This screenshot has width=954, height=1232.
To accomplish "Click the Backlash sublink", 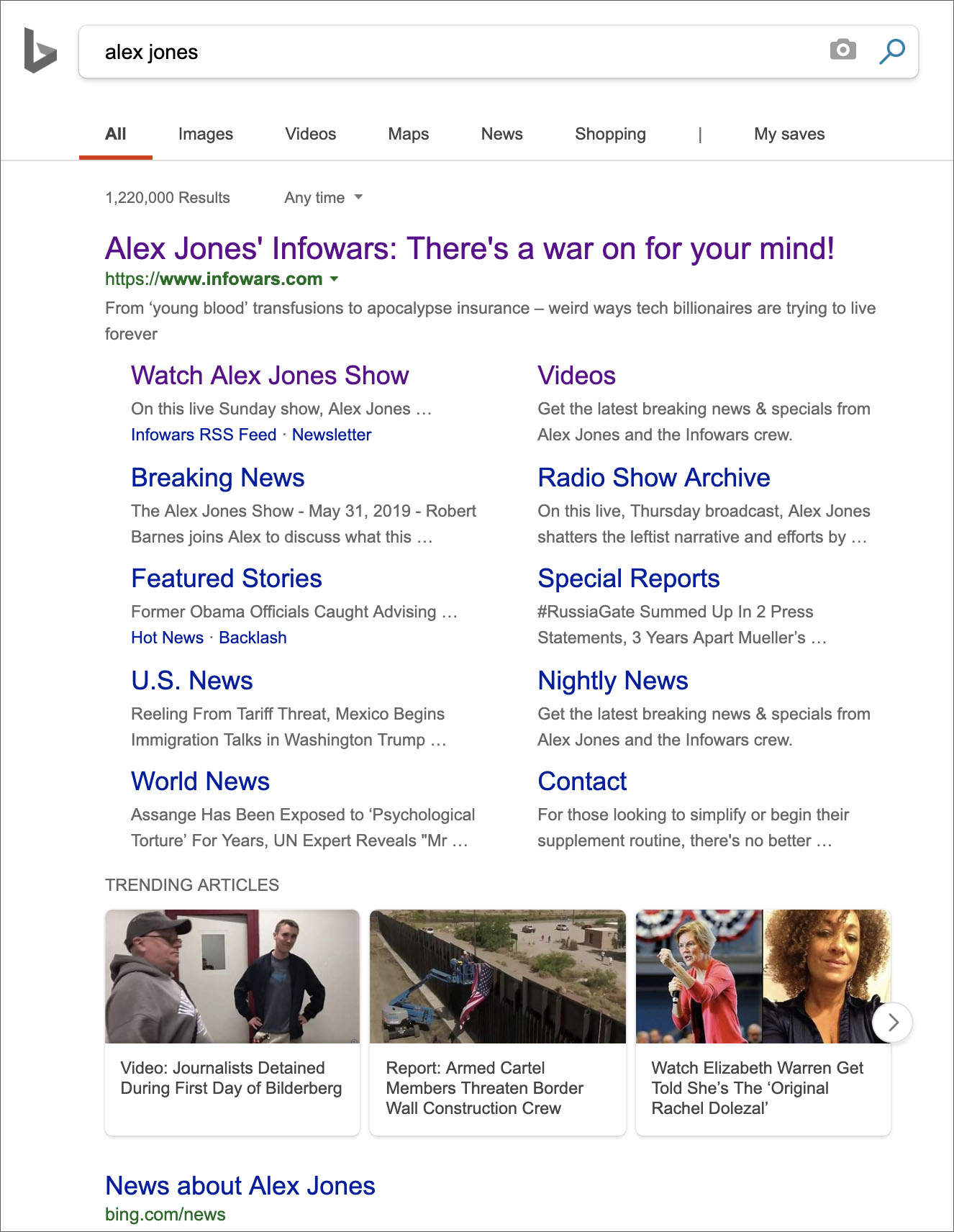I will click(253, 638).
